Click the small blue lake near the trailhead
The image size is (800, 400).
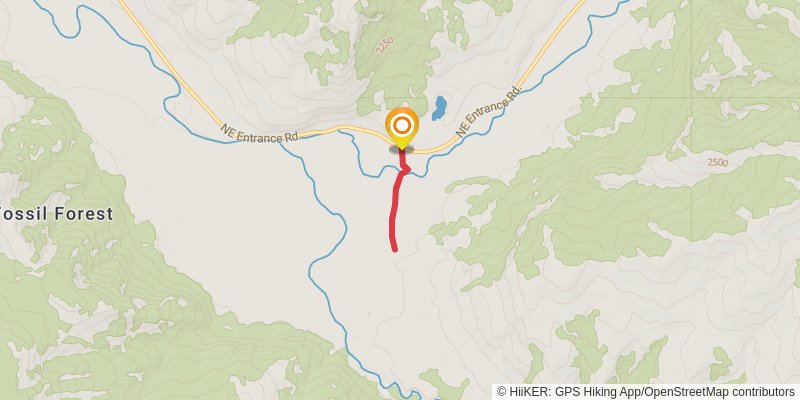pyautogui.click(x=438, y=108)
